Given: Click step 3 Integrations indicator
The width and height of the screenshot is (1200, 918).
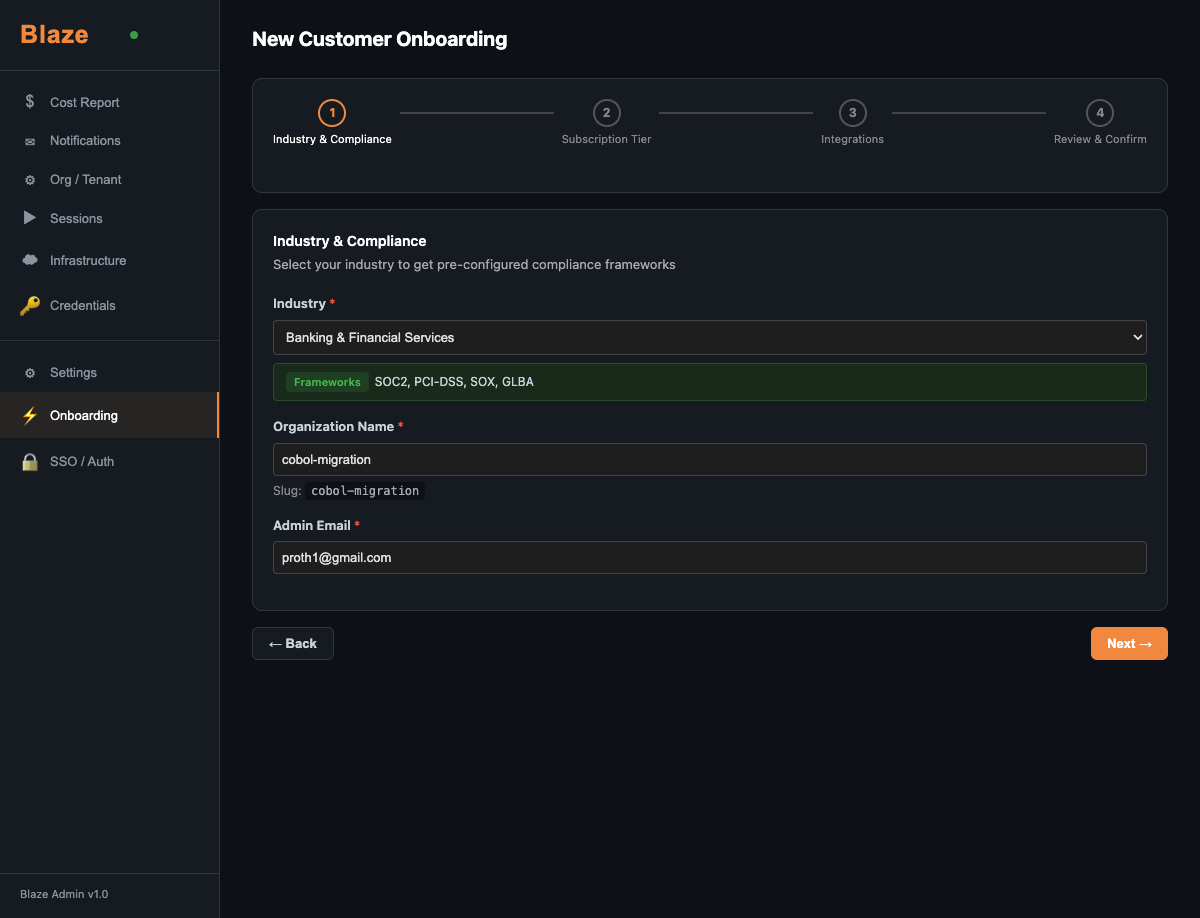Looking at the screenshot, I should 852,113.
